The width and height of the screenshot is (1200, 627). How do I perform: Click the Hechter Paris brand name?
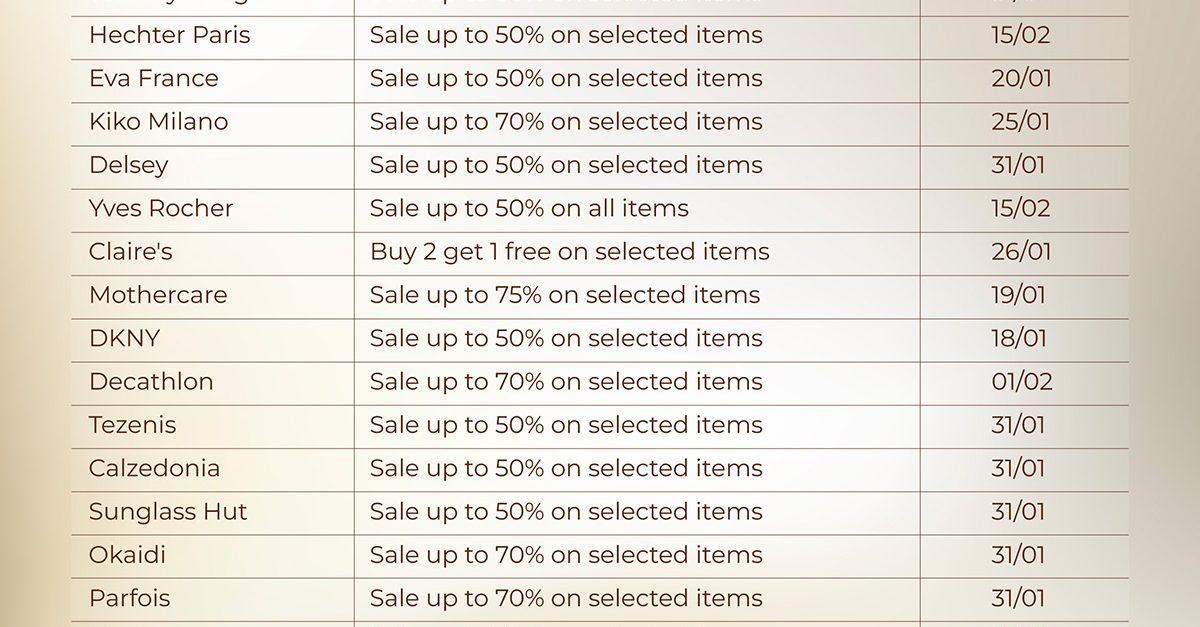pos(169,36)
